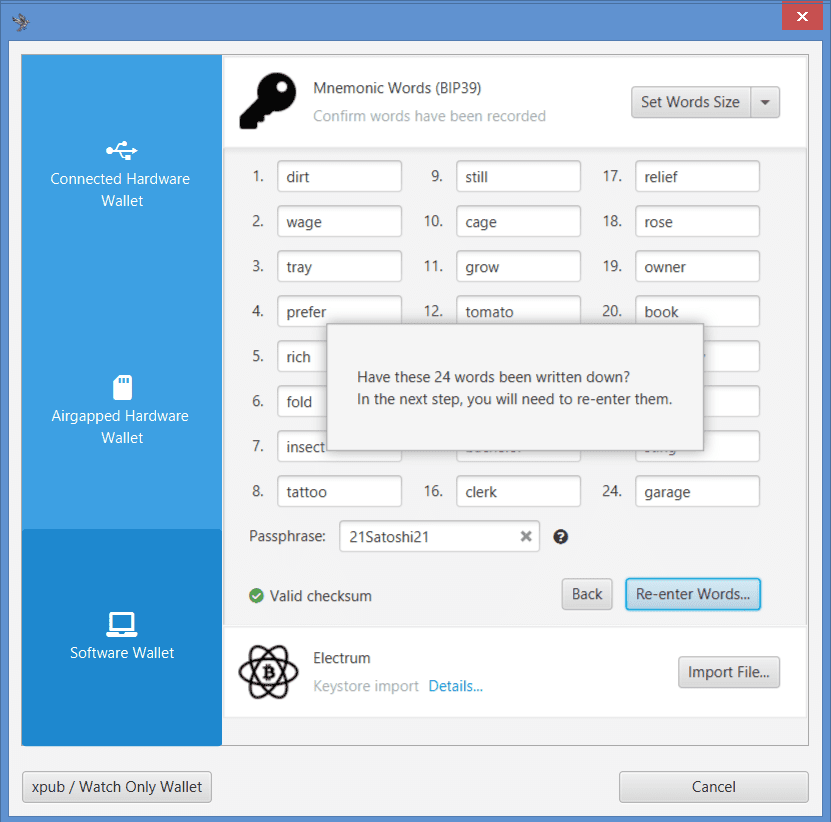Click word field 5 containing rich
Screen dimensions: 831x822
302,357
